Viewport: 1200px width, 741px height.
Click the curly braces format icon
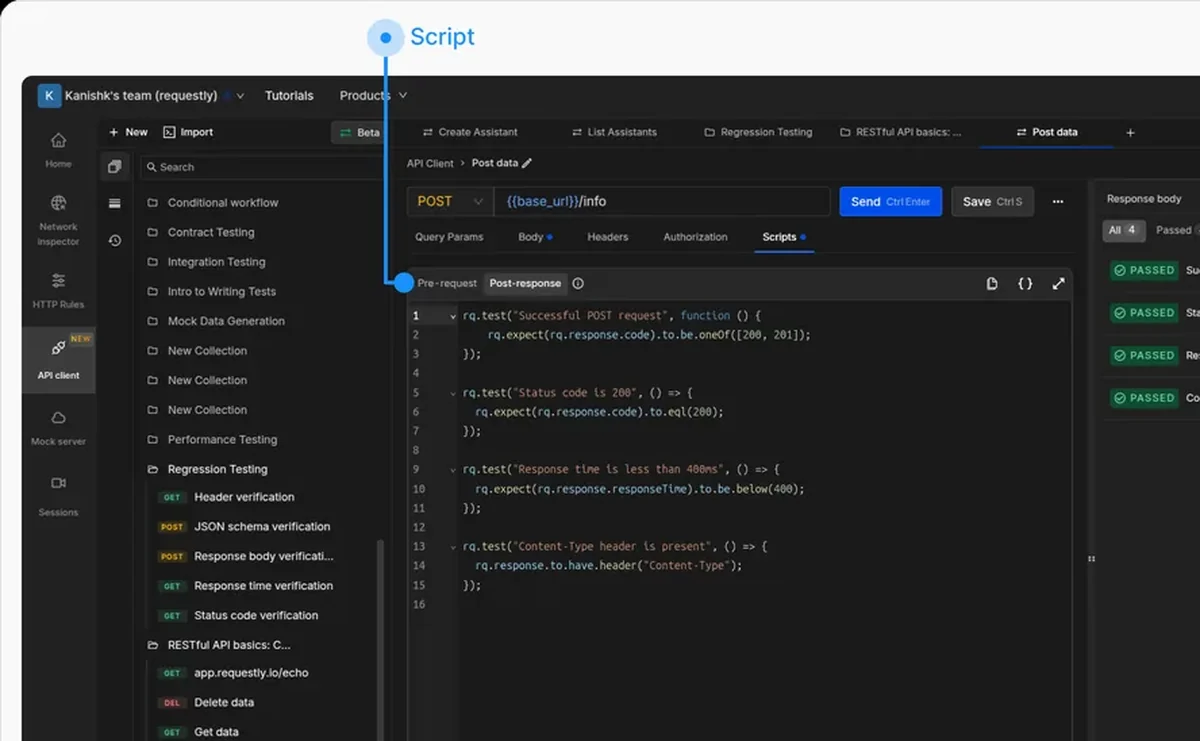[x=1025, y=284]
